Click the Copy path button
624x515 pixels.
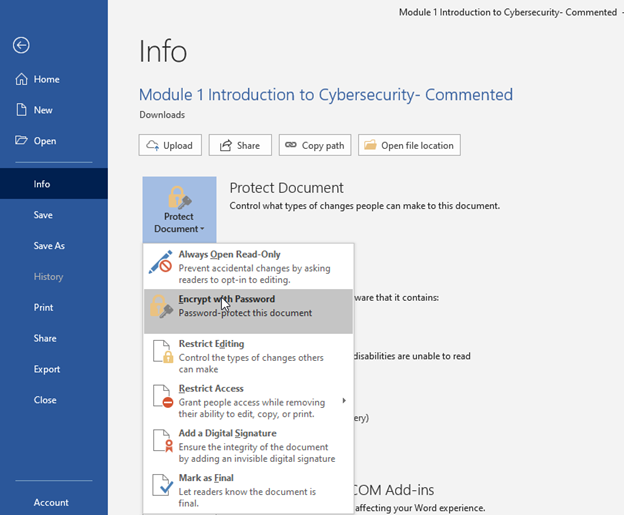(x=315, y=145)
